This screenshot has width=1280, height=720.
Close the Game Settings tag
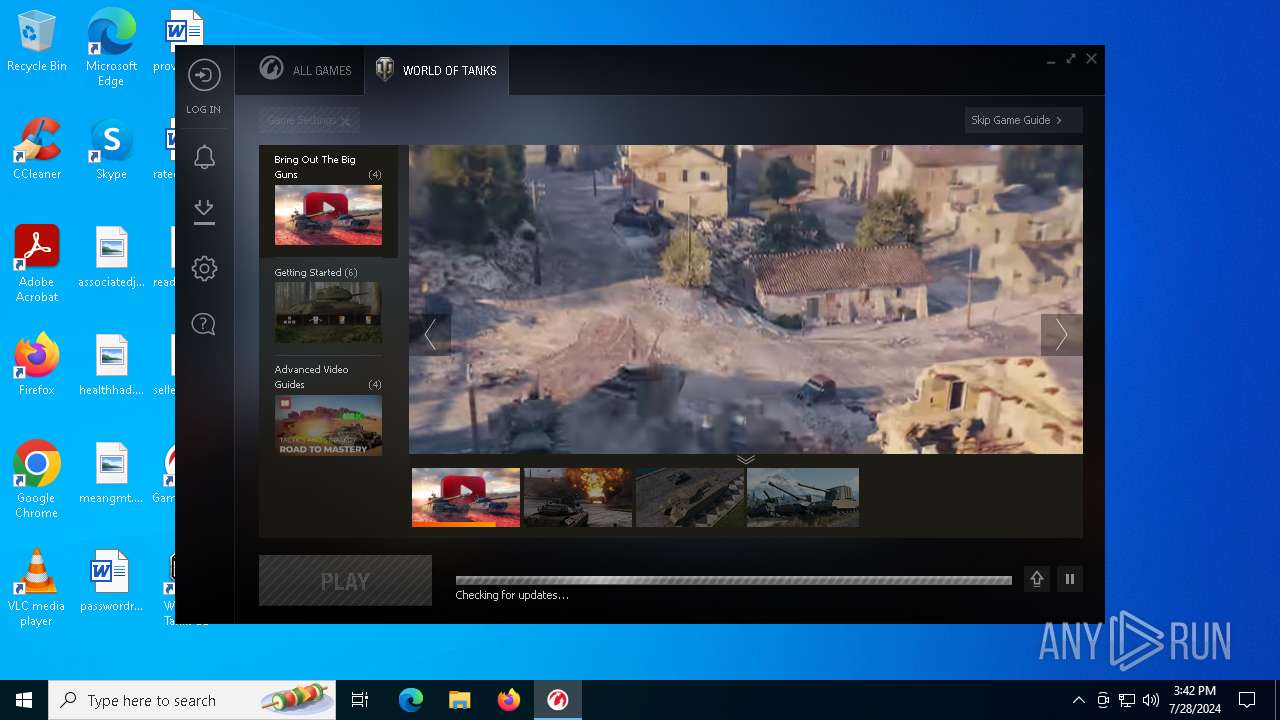click(345, 121)
